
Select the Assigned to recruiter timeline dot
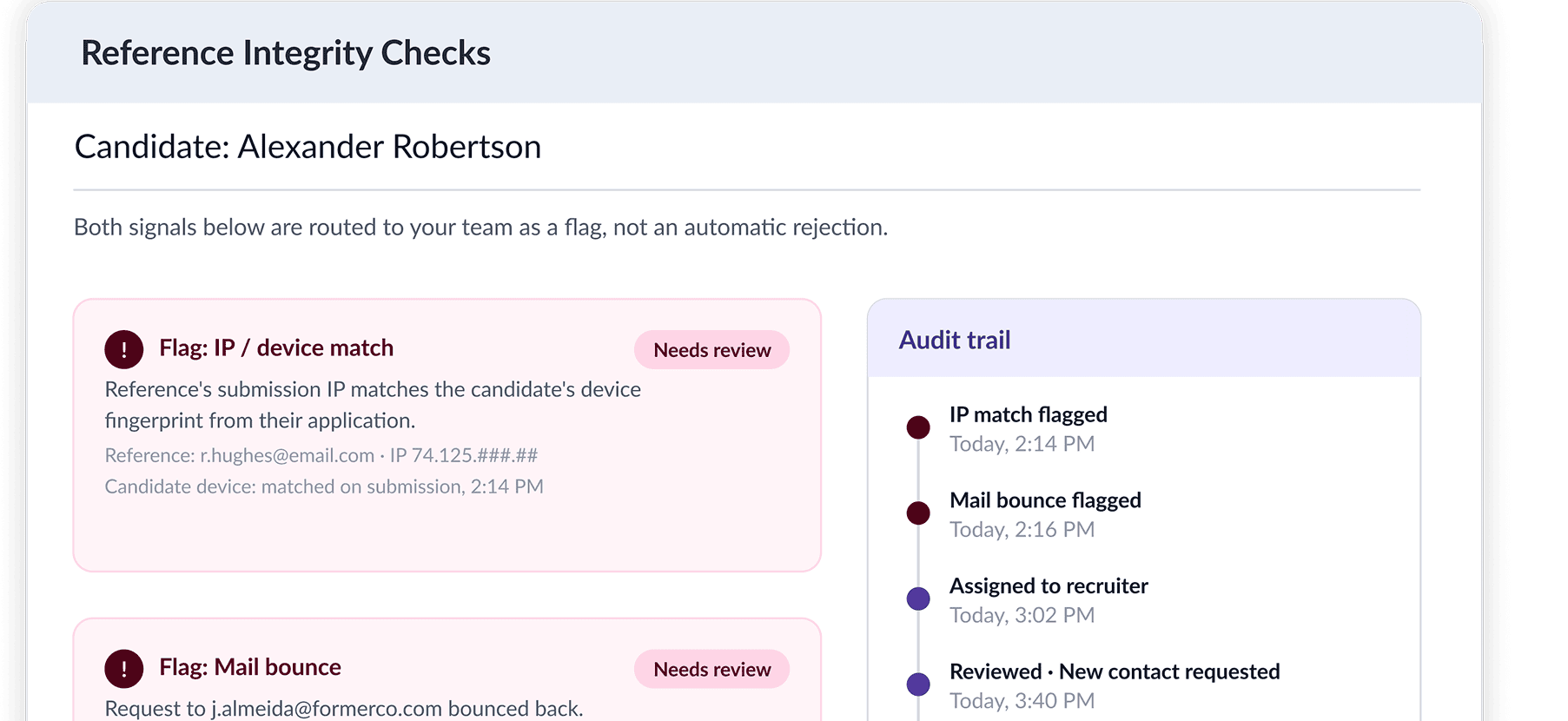point(918,599)
